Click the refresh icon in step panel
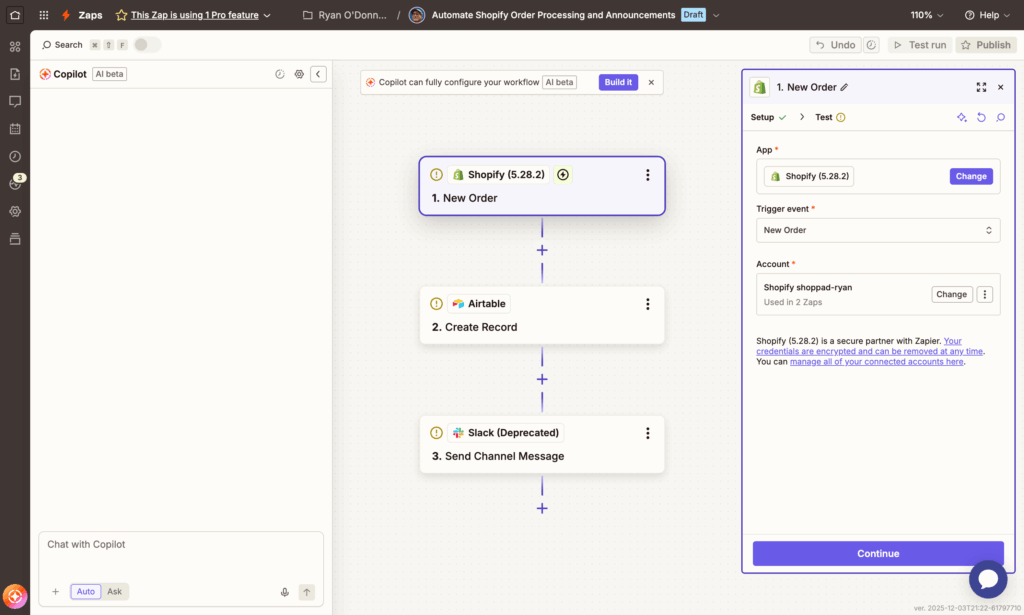The image size is (1024, 615). [981, 118]
